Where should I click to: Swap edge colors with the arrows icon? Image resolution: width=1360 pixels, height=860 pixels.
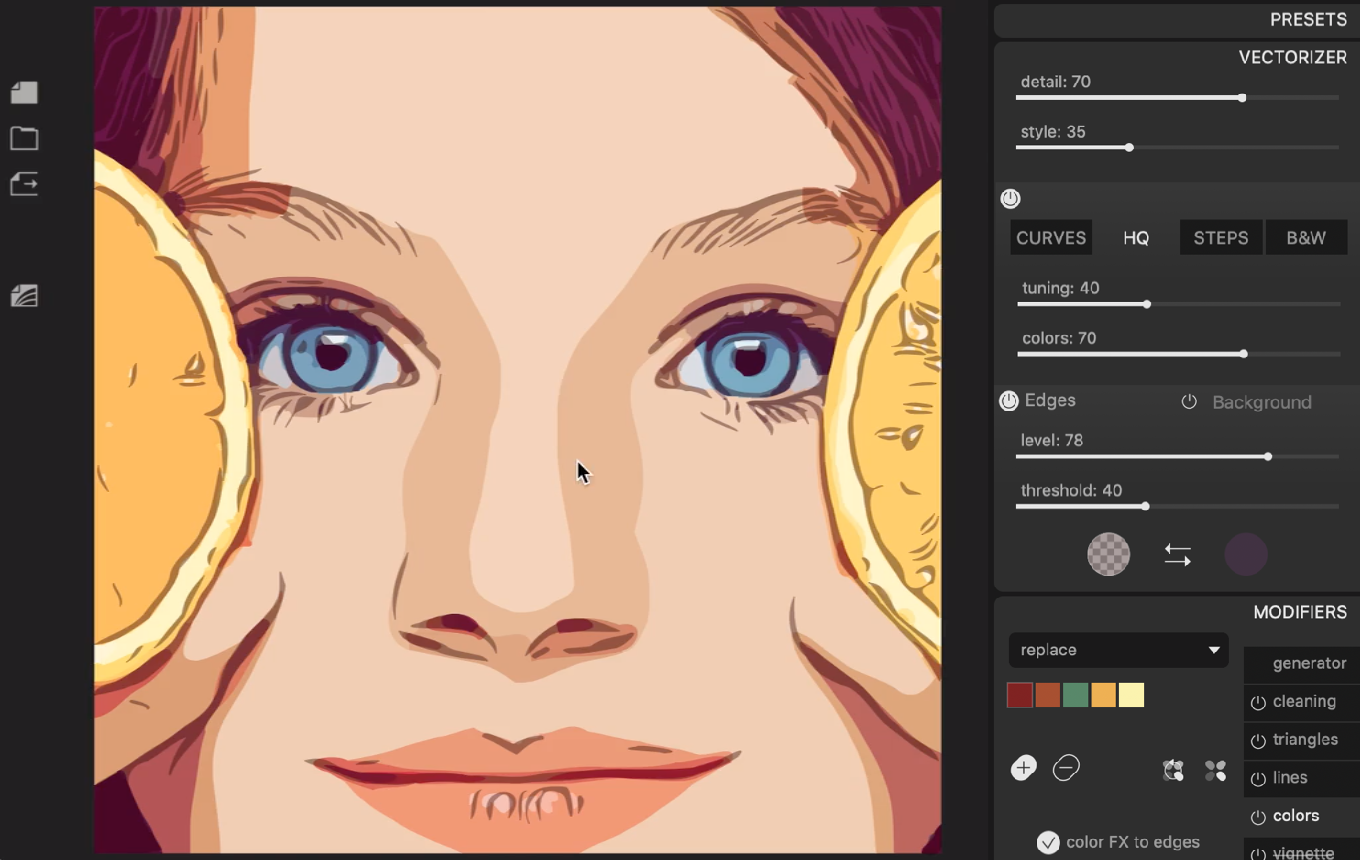pyautogui.click(x=1177, y=555)
